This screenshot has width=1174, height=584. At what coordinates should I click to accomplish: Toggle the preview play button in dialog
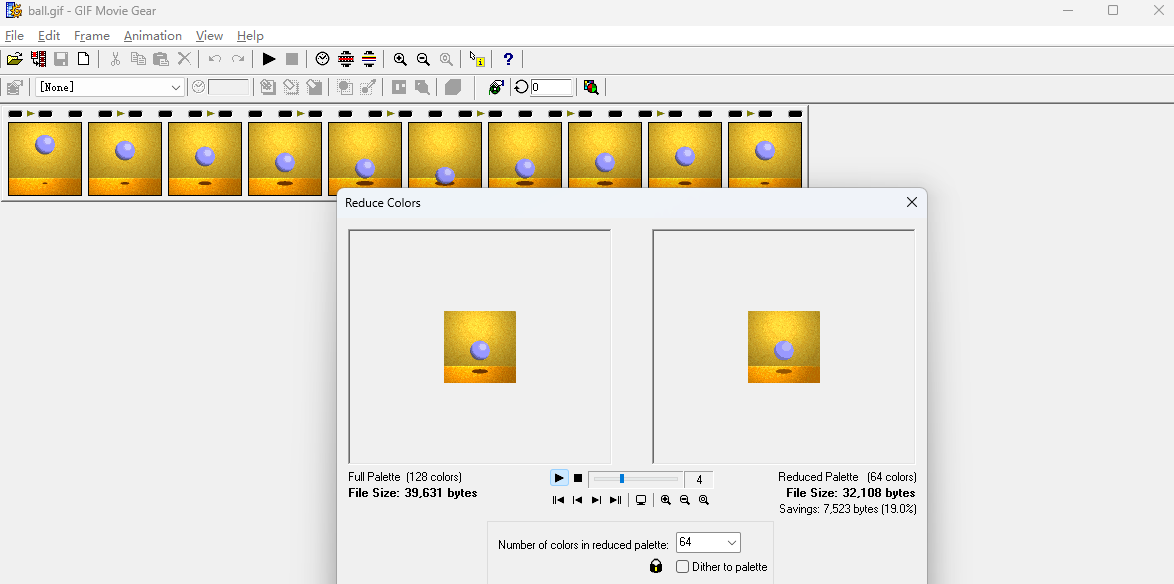pyautogui.click(x=559, y=478)
